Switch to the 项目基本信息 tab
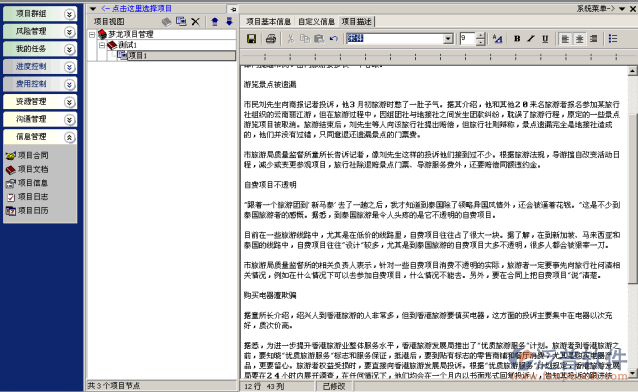Image resolution: width=638 pixels, height=392 pixels. (268, 22)
